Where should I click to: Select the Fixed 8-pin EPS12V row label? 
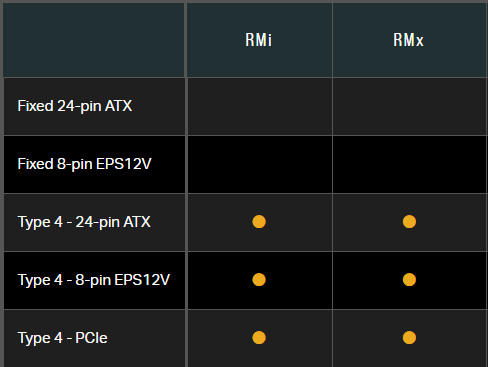84,164
